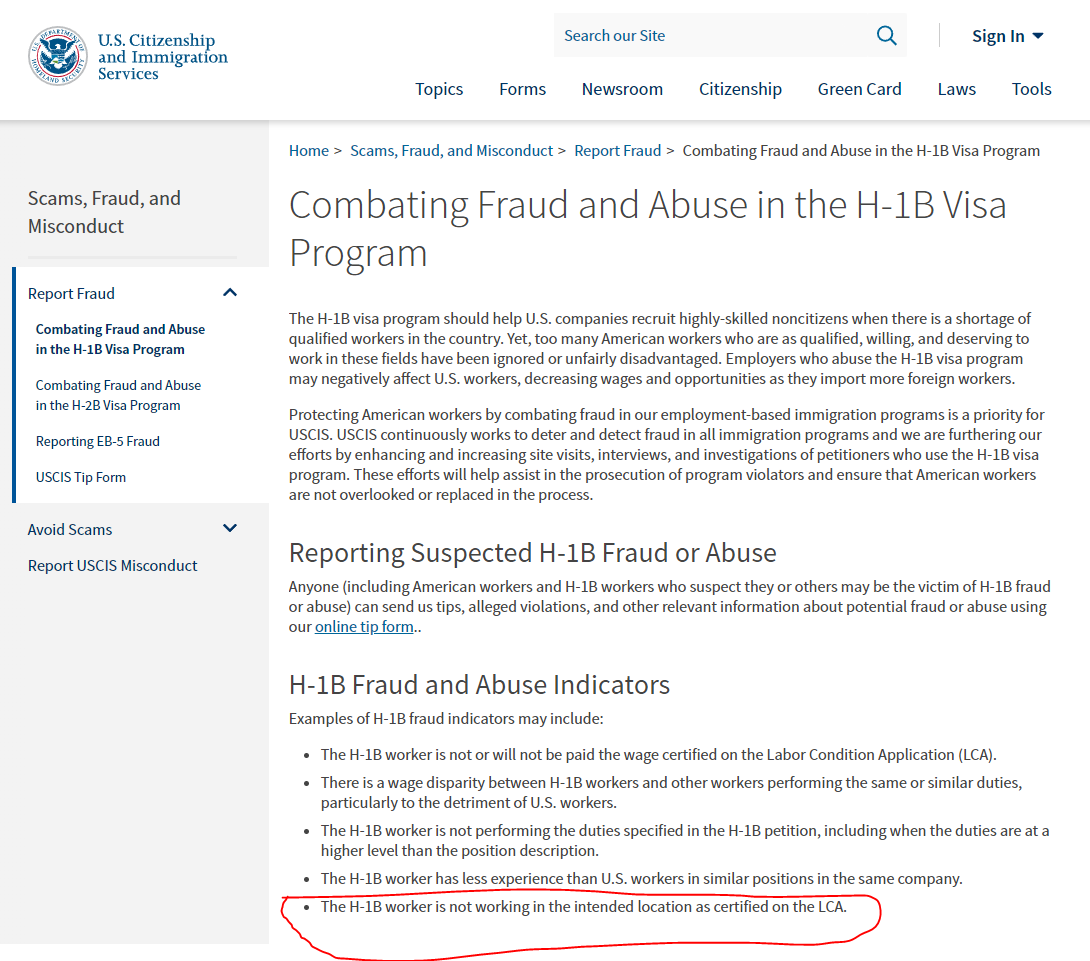The width and height of the screenshot is (1090, 961).
Task: Open the Green Card menu
Action: (859, 89)
